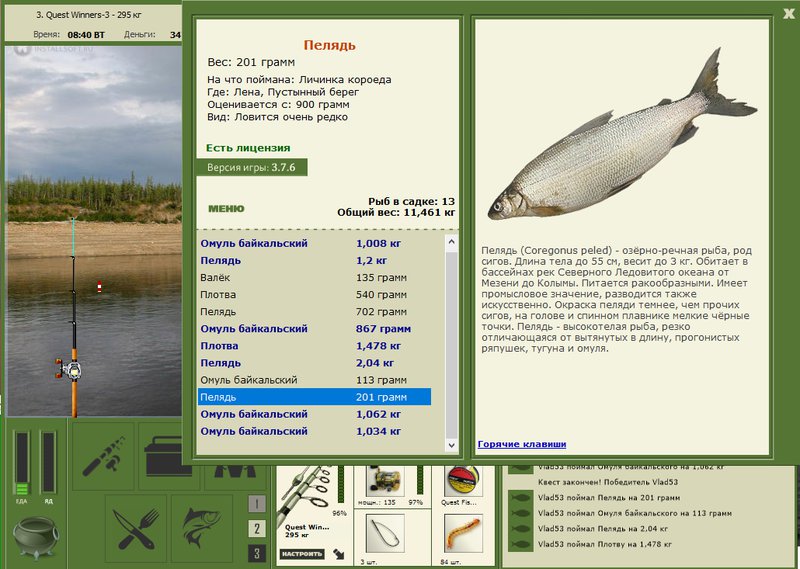Select Плотва 1,478 кг row
The height and width of the screenshot is (569, 800).
pos(314,346)
